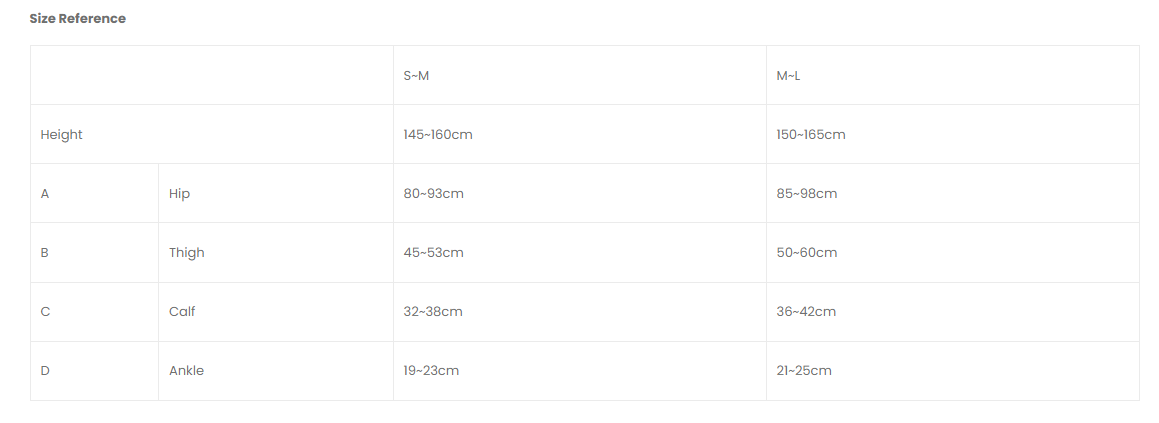Click the Thigh row label
Image resolution: width=1159 pixels, height=423 pixels.
[x=186, y=253]
